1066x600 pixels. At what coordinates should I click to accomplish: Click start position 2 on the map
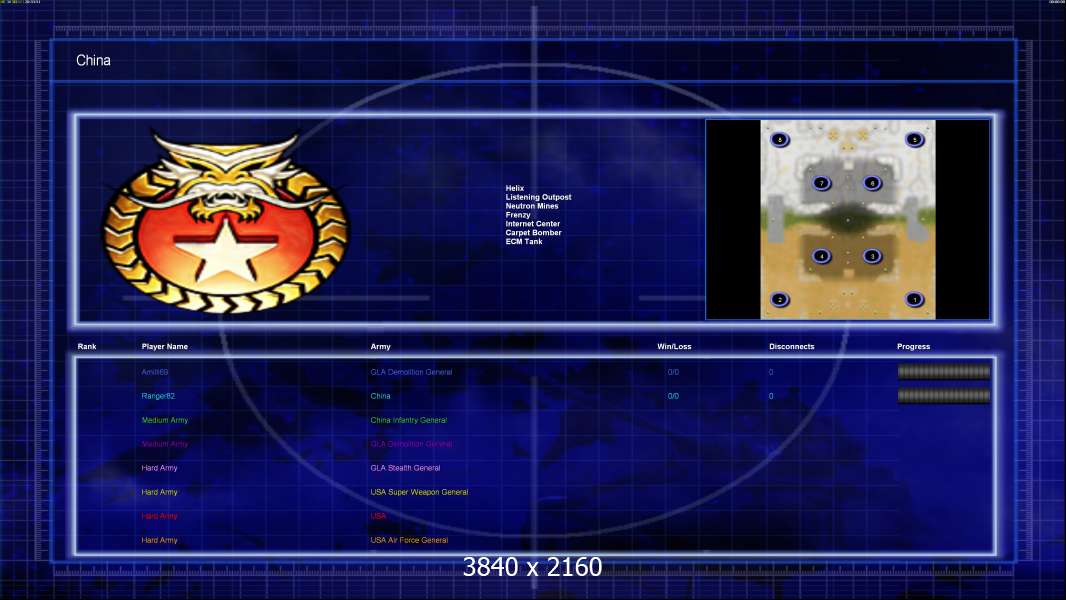[x=780, y=299]
